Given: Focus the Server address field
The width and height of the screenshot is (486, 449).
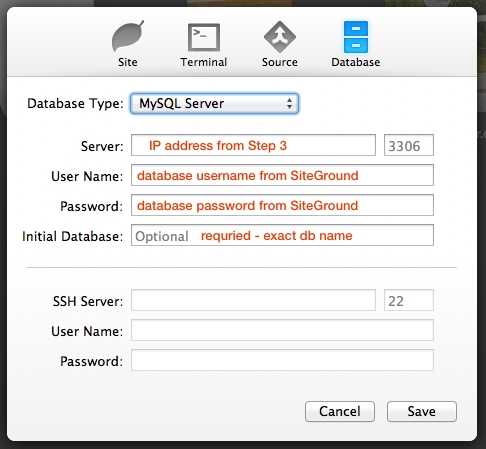Looking at the screenshot, I should pos(253,145).
